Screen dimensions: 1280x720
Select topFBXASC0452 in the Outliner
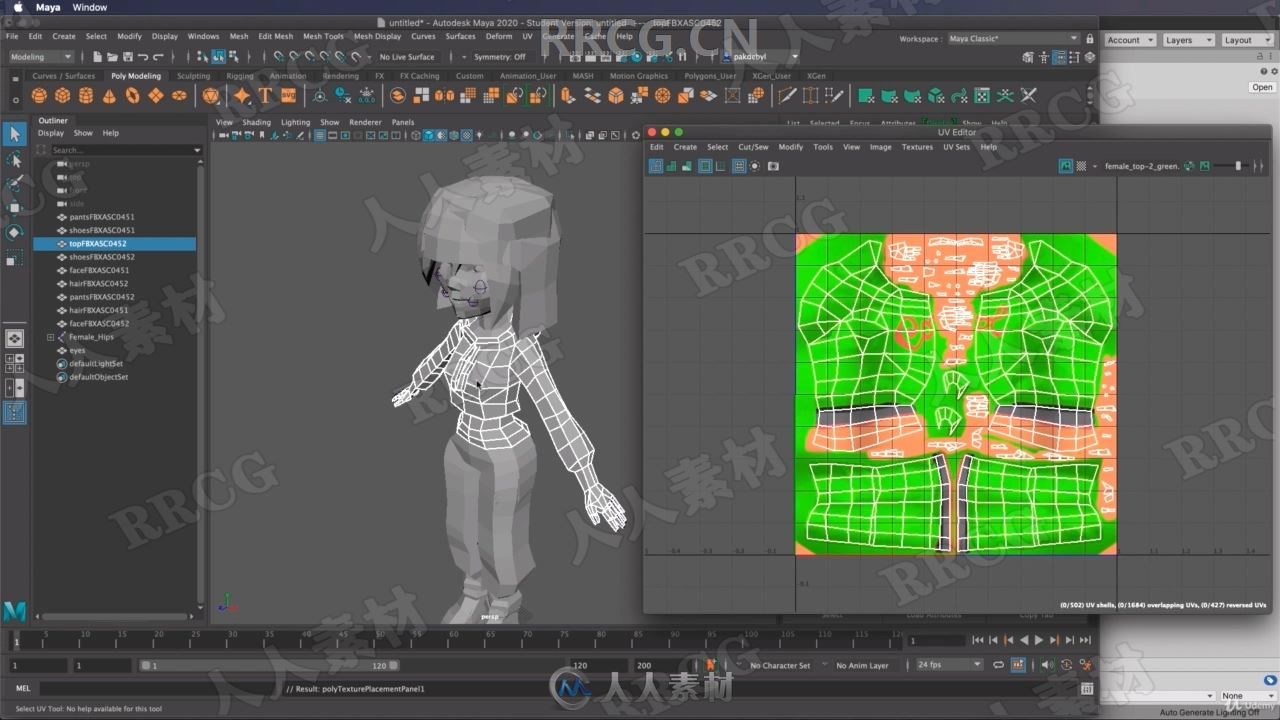pyautogui.click(x=114, y=243)
